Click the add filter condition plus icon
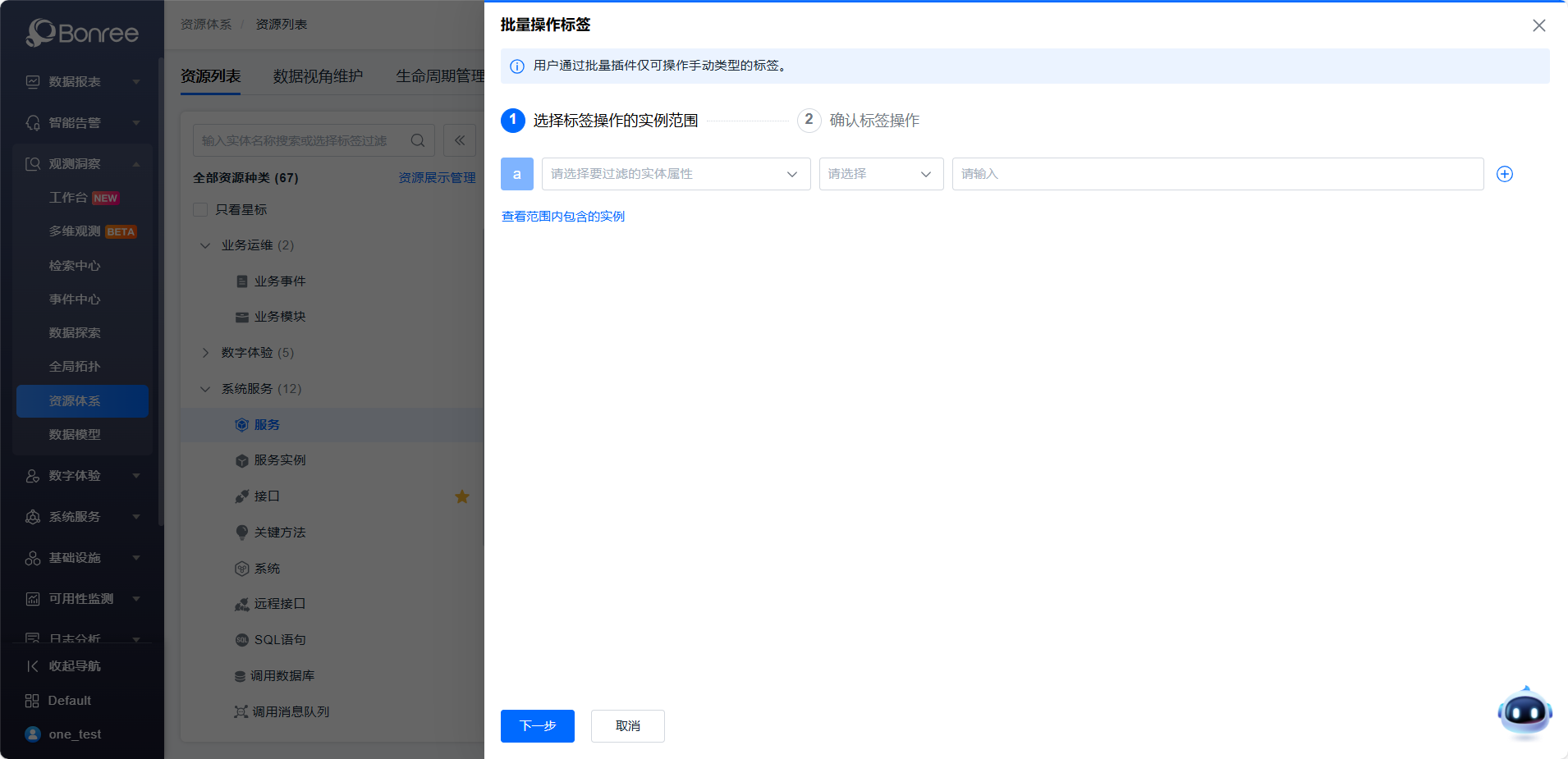1568x759 pixels. click(x=1504, y=174)
